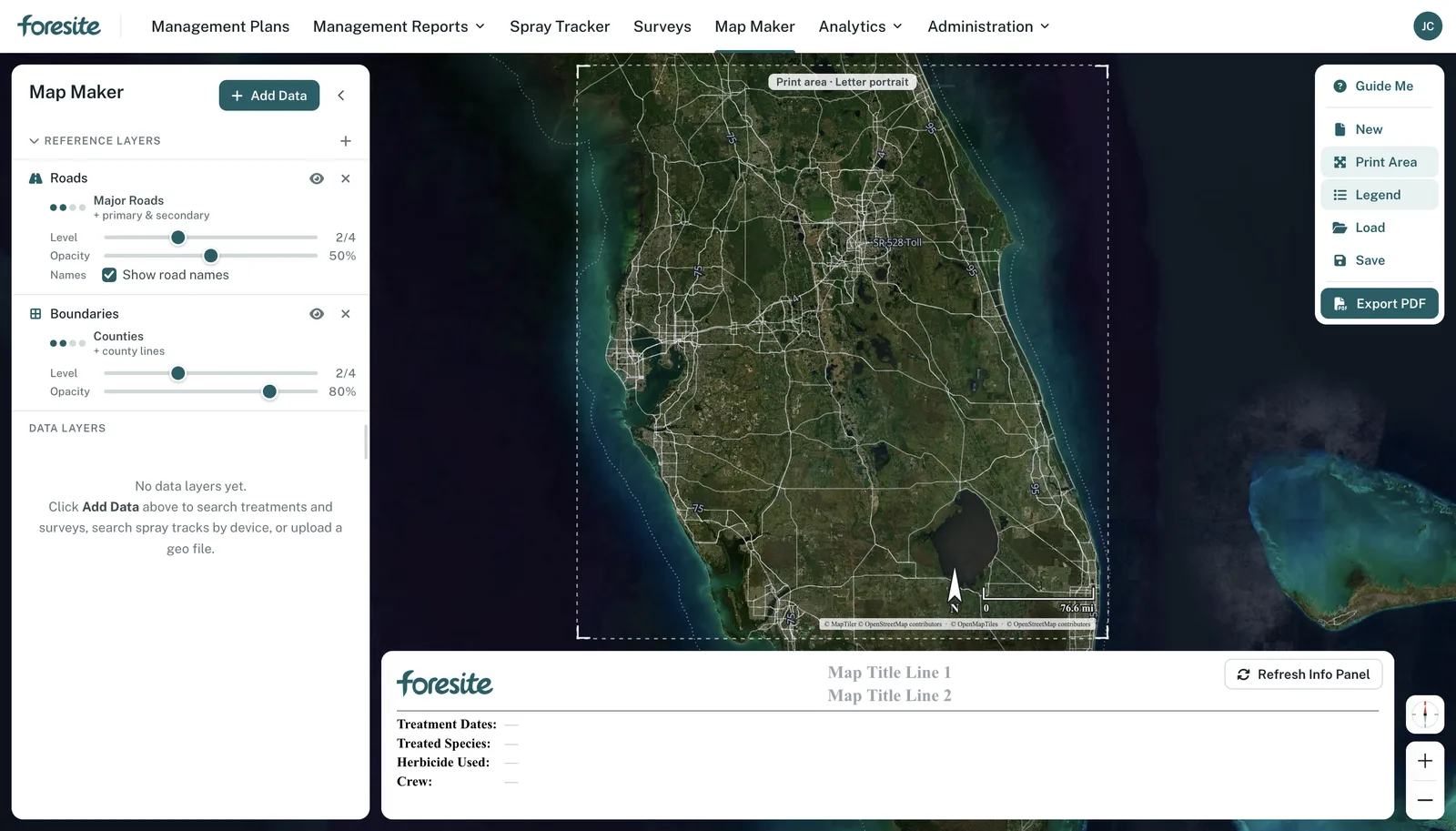Remove the Roads layer
Viewport: 1456px width, 831px height.
coord(346,178)
